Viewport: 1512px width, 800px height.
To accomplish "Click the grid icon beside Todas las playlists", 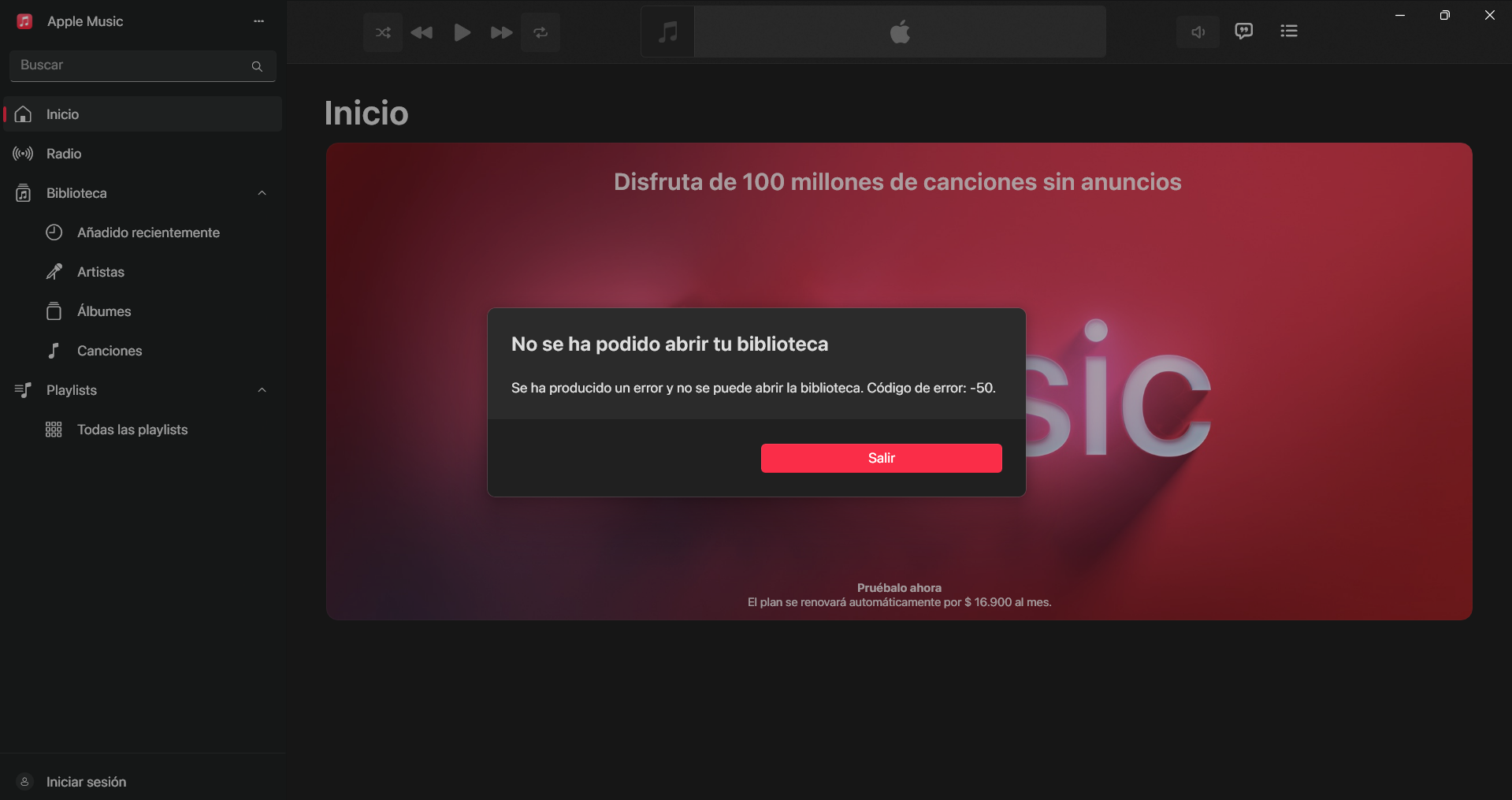I will (54, 430).
